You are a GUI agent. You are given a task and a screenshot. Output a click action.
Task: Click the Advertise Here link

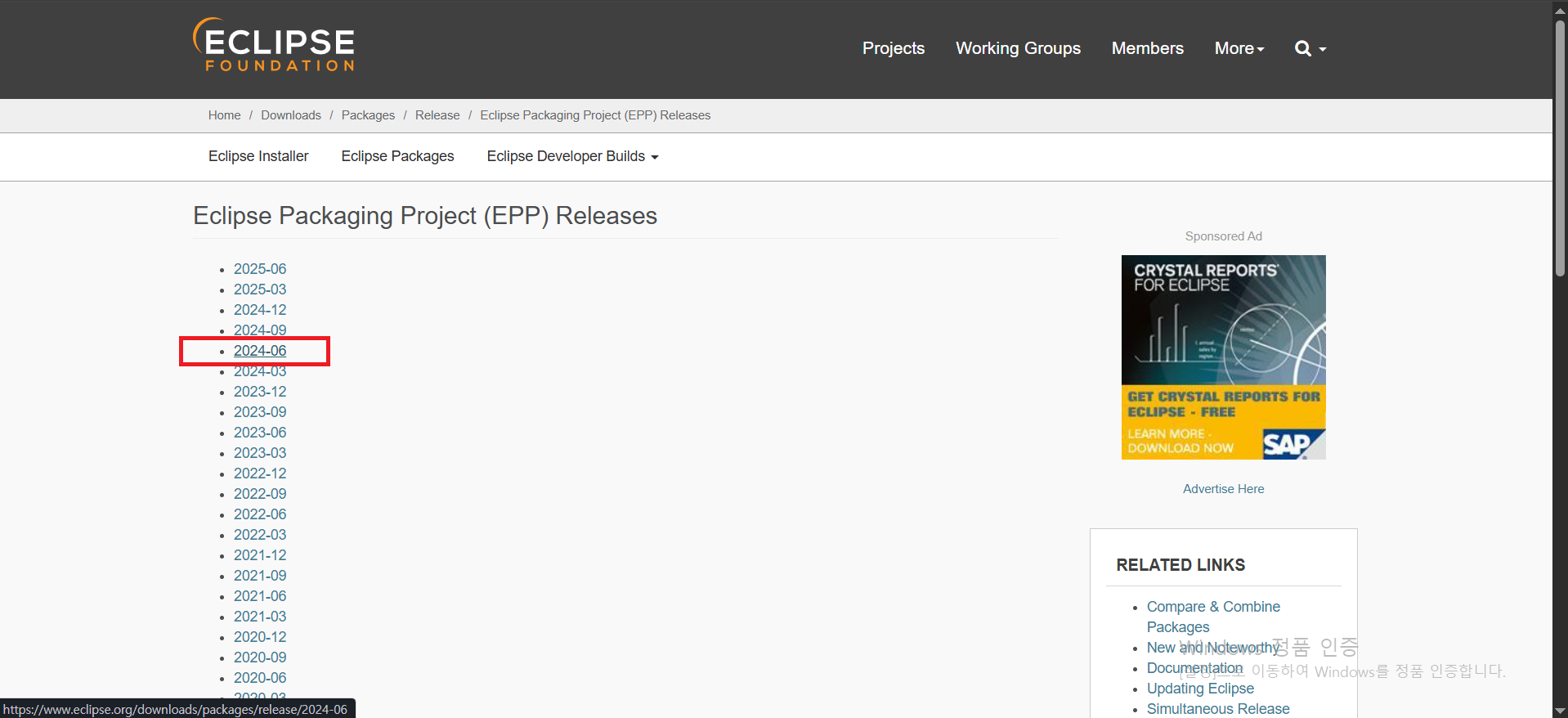[1223, 489]
